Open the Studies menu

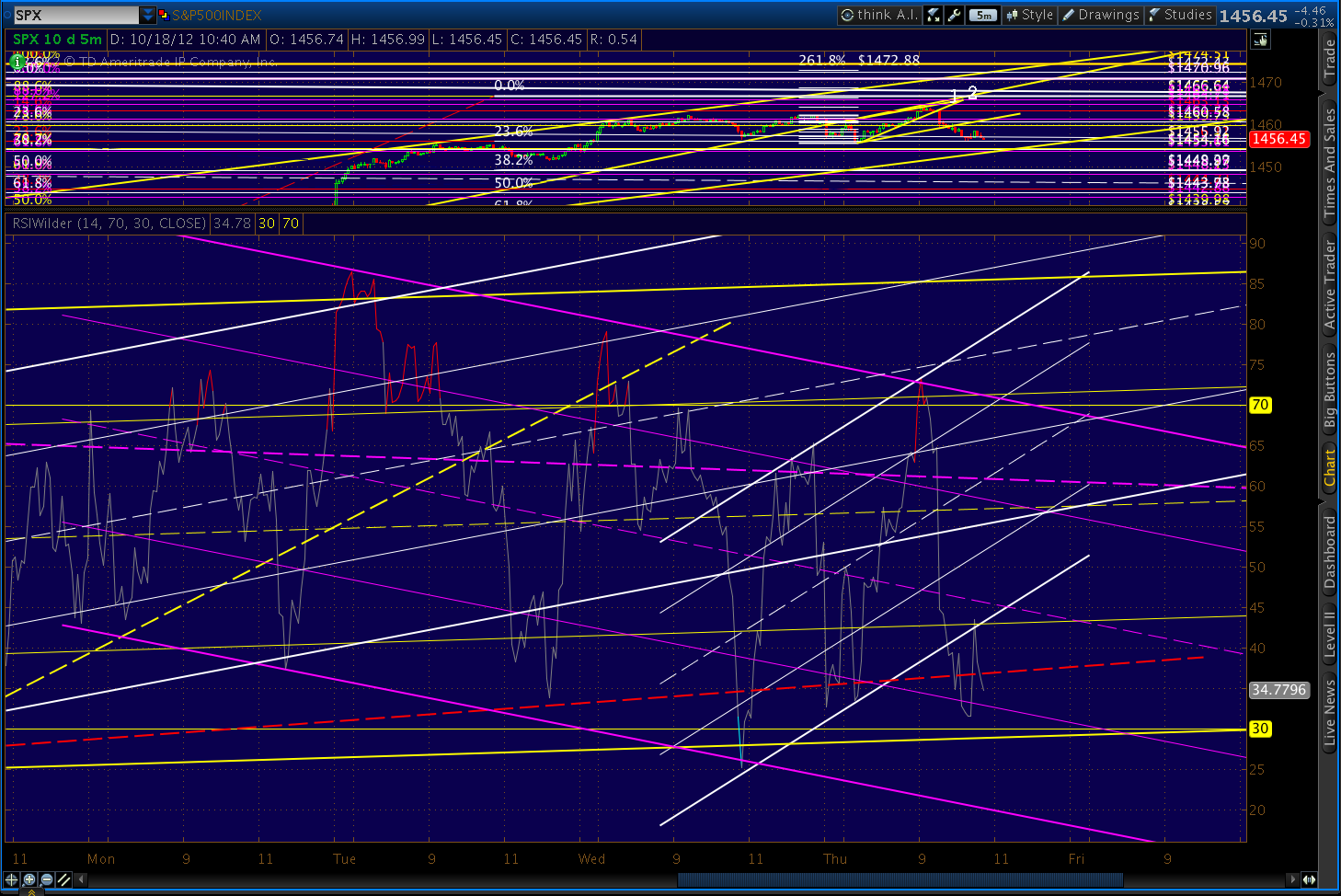(x=1181, y=15)
